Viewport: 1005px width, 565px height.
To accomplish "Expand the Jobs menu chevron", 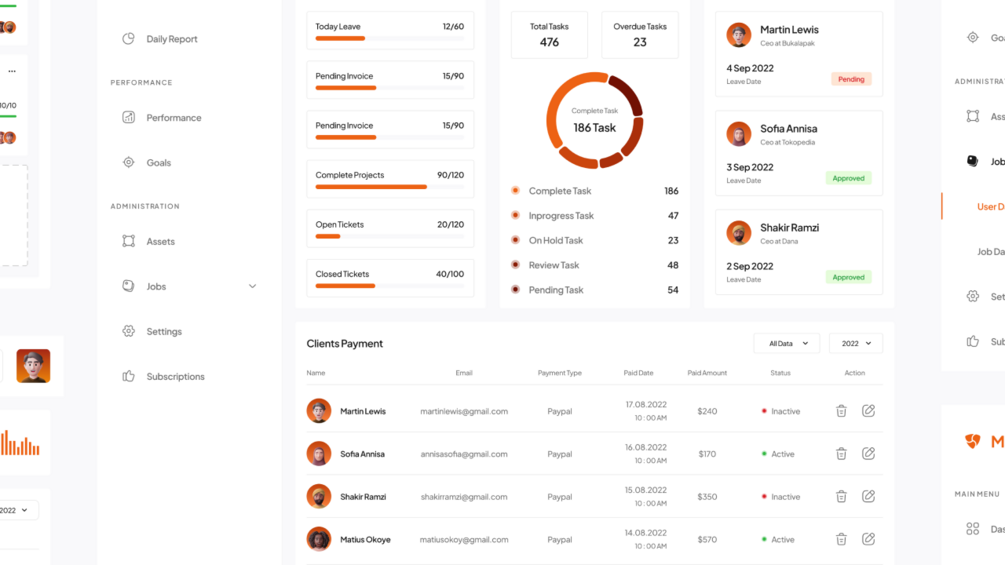I will tap(253, 286).
